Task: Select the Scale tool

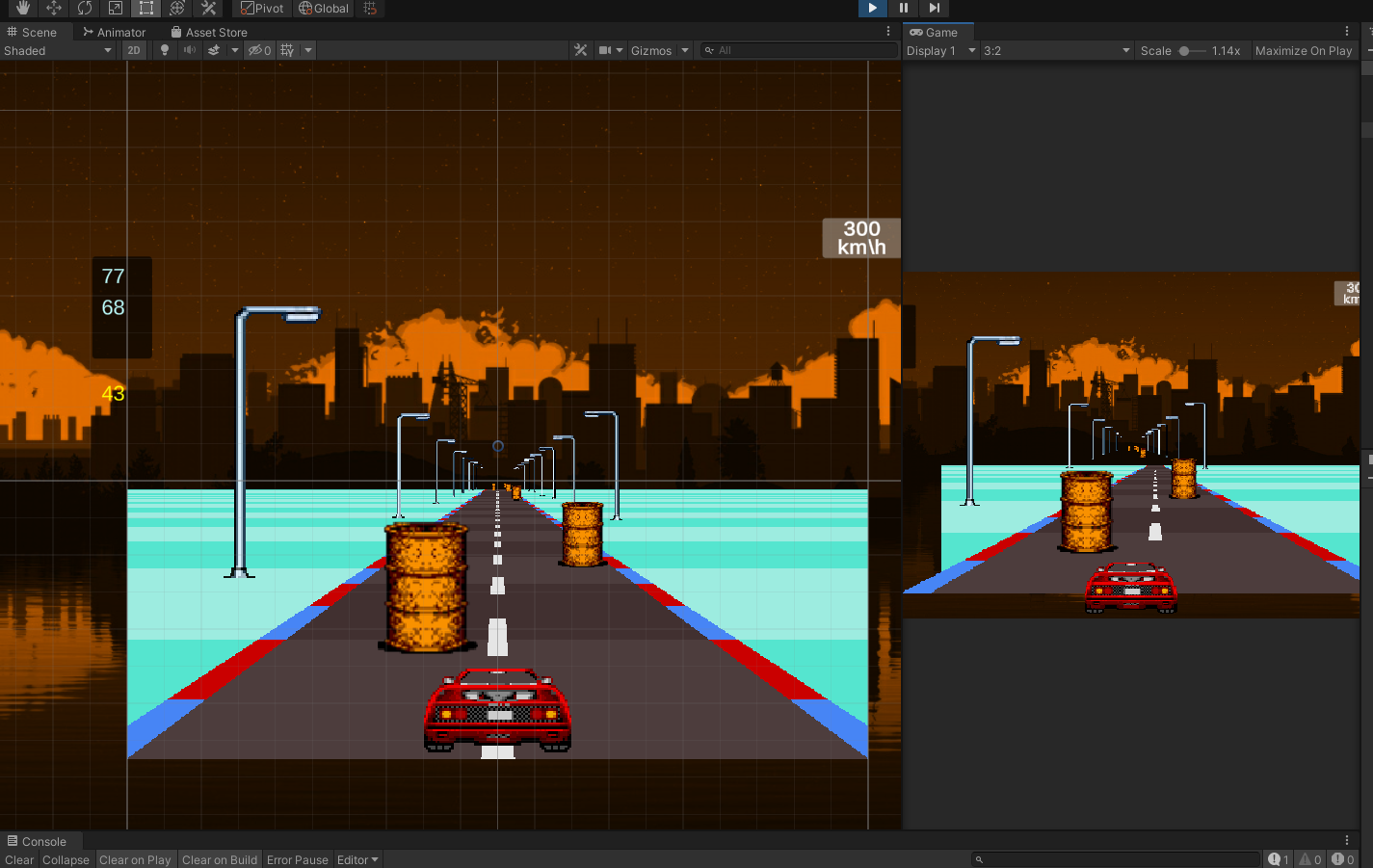Action: [116, 9]
